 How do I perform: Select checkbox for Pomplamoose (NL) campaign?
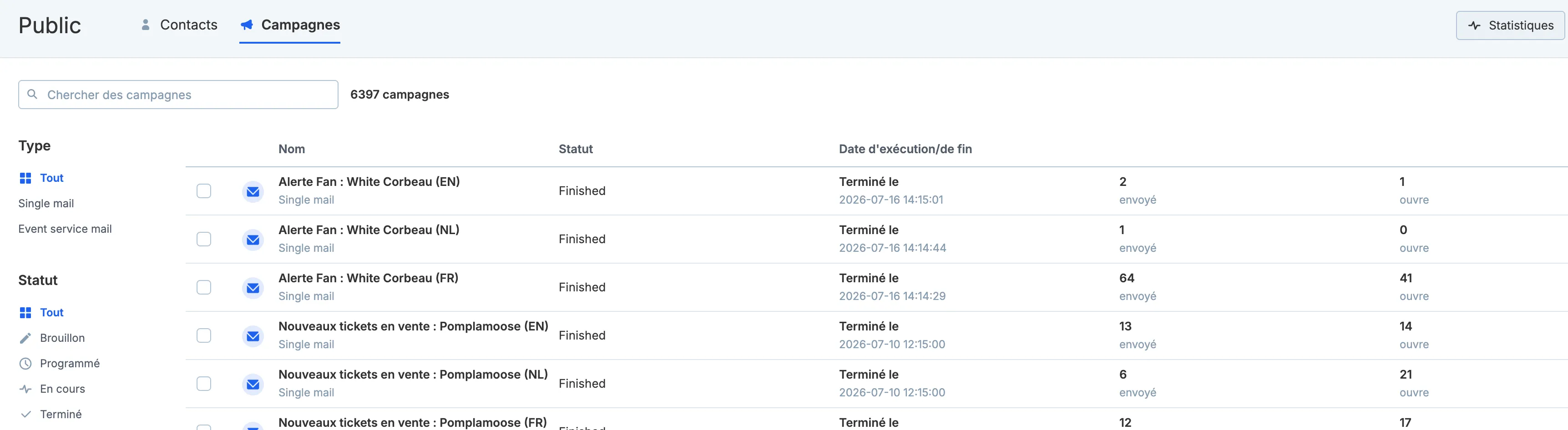click(204, 383)
